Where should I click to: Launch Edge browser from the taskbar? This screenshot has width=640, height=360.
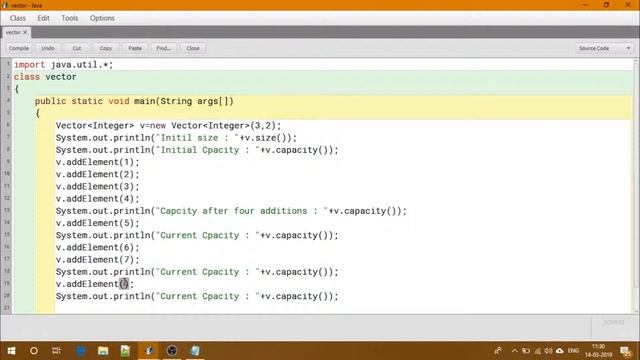[x=80, y=351]
